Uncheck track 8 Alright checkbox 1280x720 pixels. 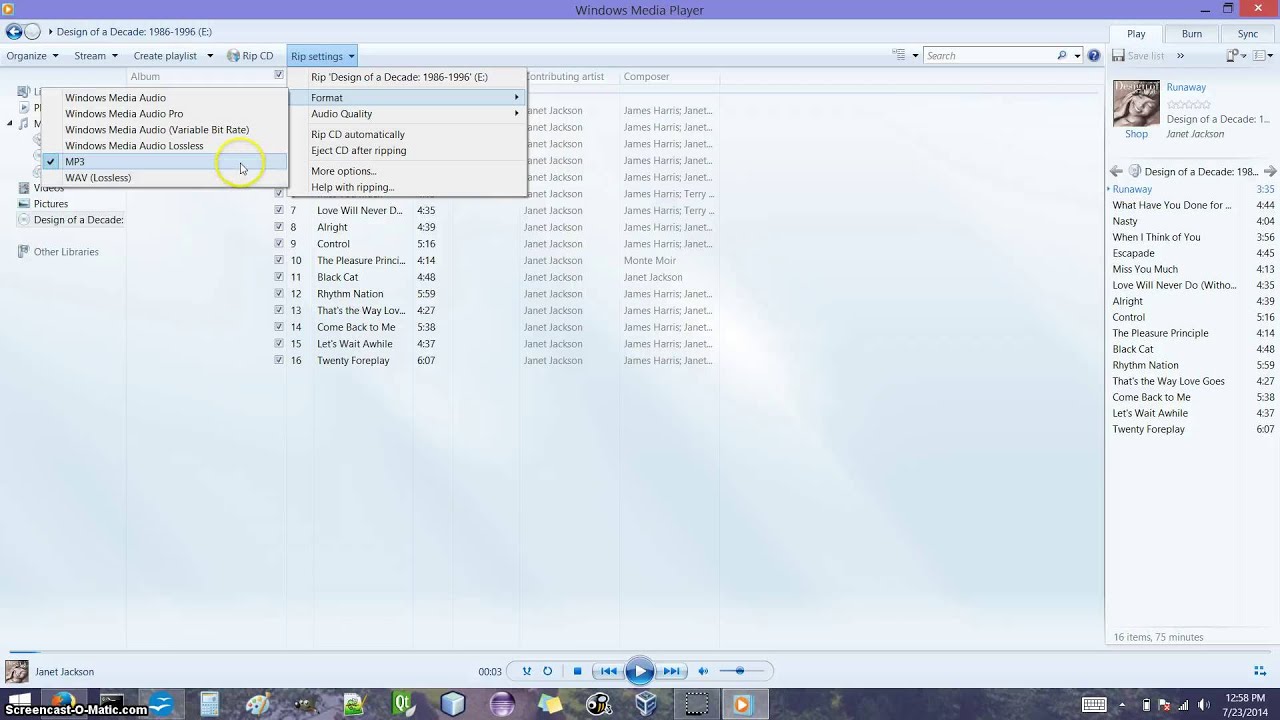[279, 227]
